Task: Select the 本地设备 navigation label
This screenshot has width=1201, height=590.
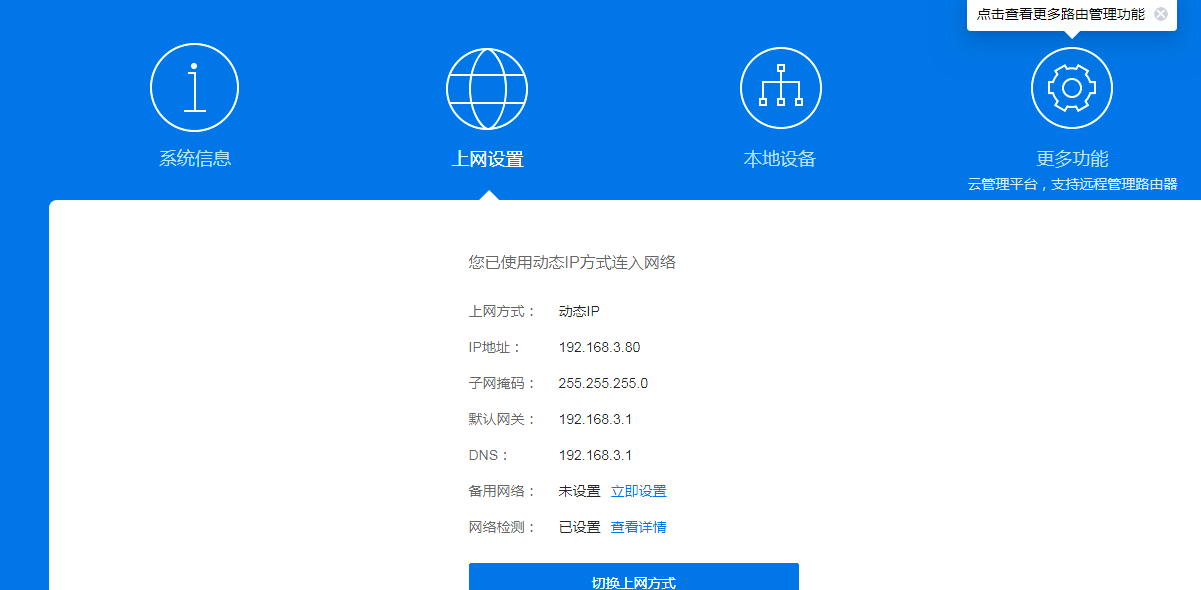Action: click(x=780, y=155)
